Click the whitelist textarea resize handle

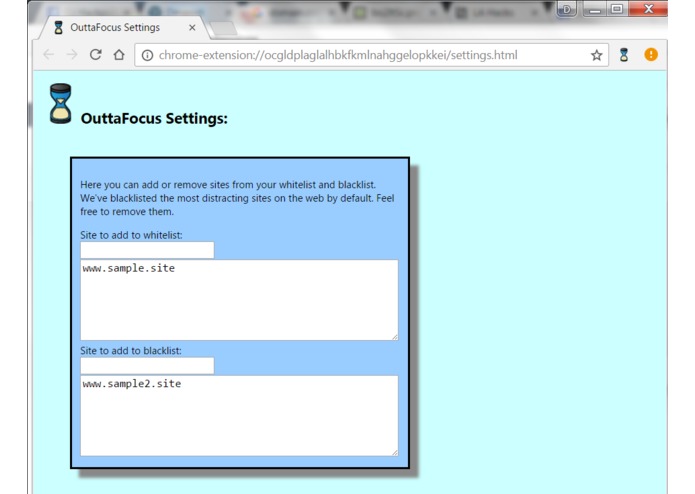pos(395,337)
